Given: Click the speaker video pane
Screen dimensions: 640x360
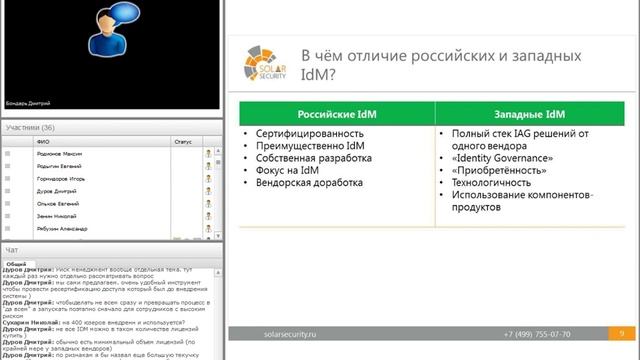Looking at the screenshot, I should coord(112,54).
